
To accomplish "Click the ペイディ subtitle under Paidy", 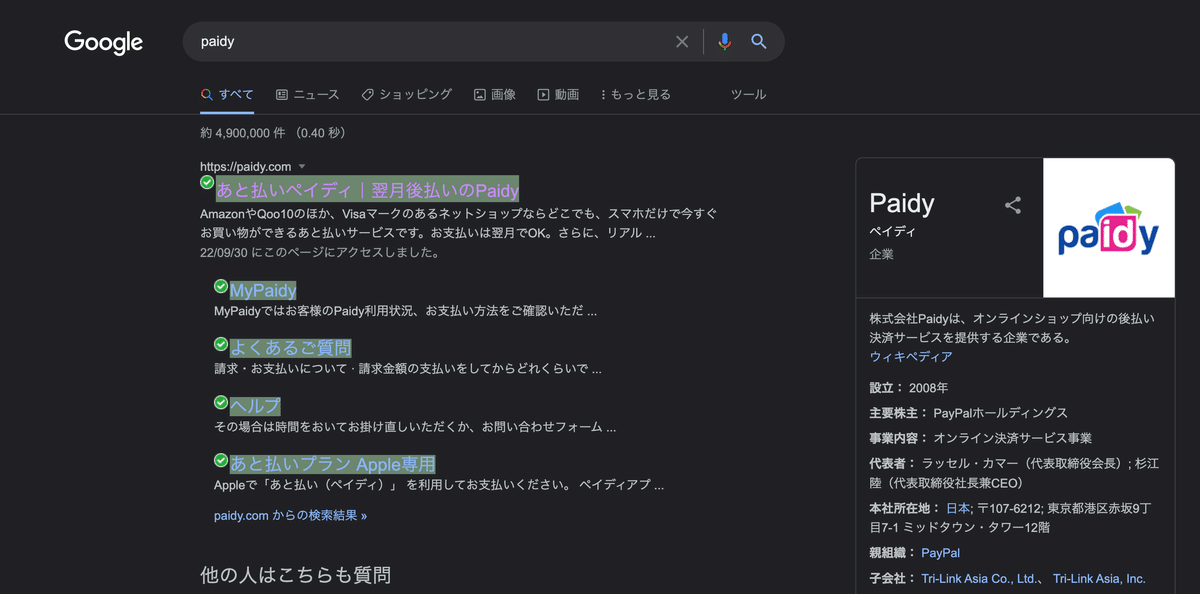I will 892,231.
